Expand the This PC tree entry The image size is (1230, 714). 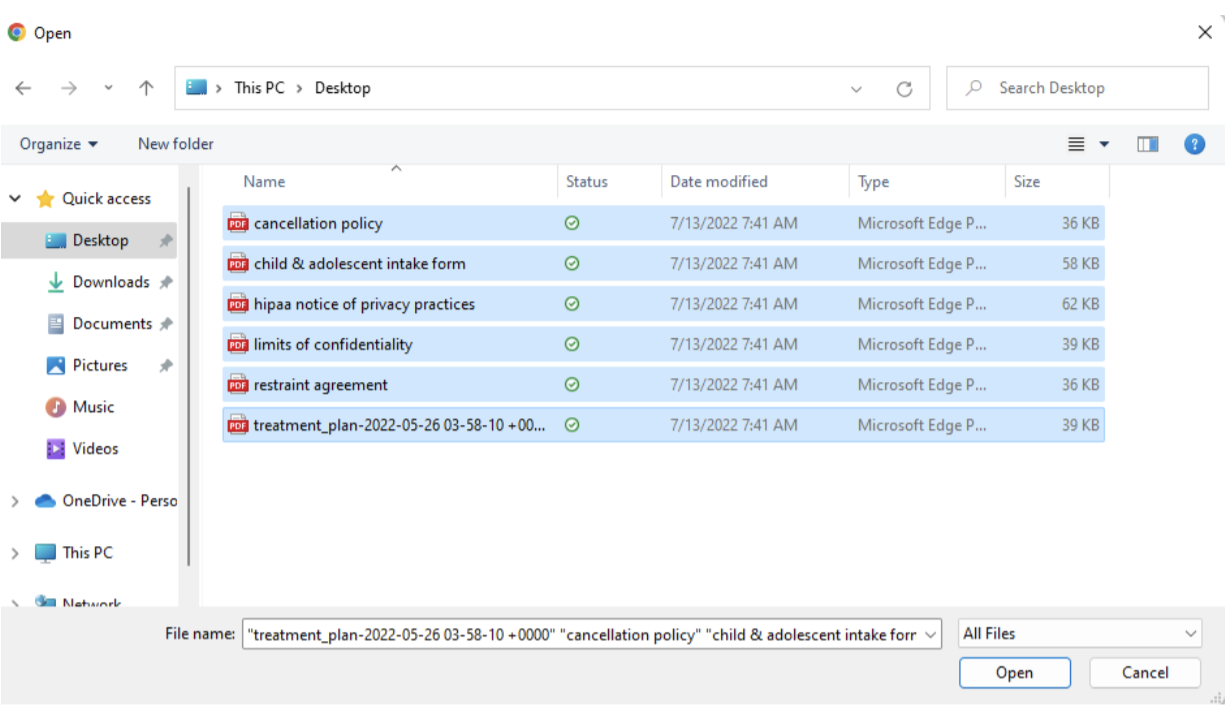(x=14, y=552)
